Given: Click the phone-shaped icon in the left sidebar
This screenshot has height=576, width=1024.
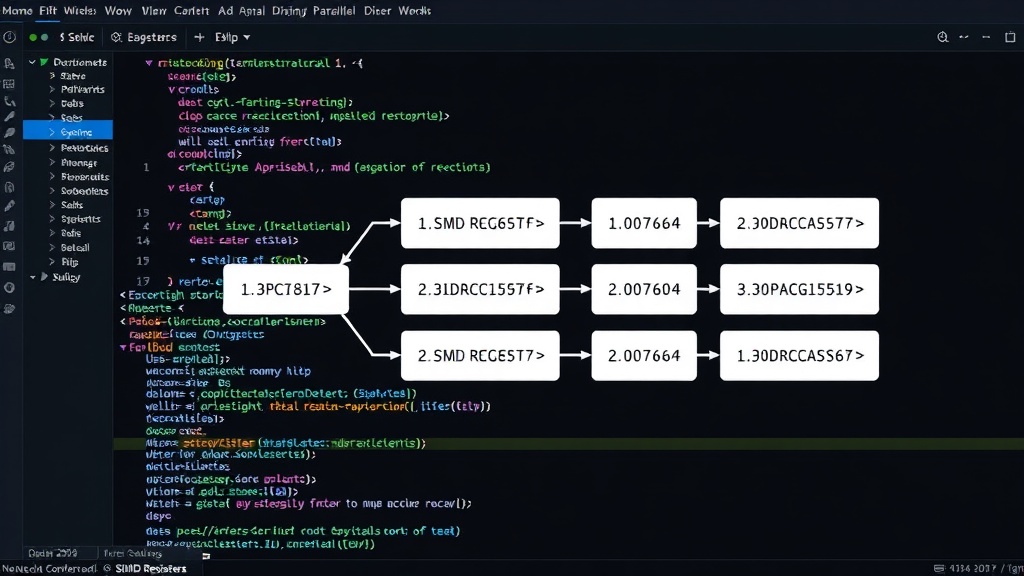Looking at the screenshot, I should 9,101.
